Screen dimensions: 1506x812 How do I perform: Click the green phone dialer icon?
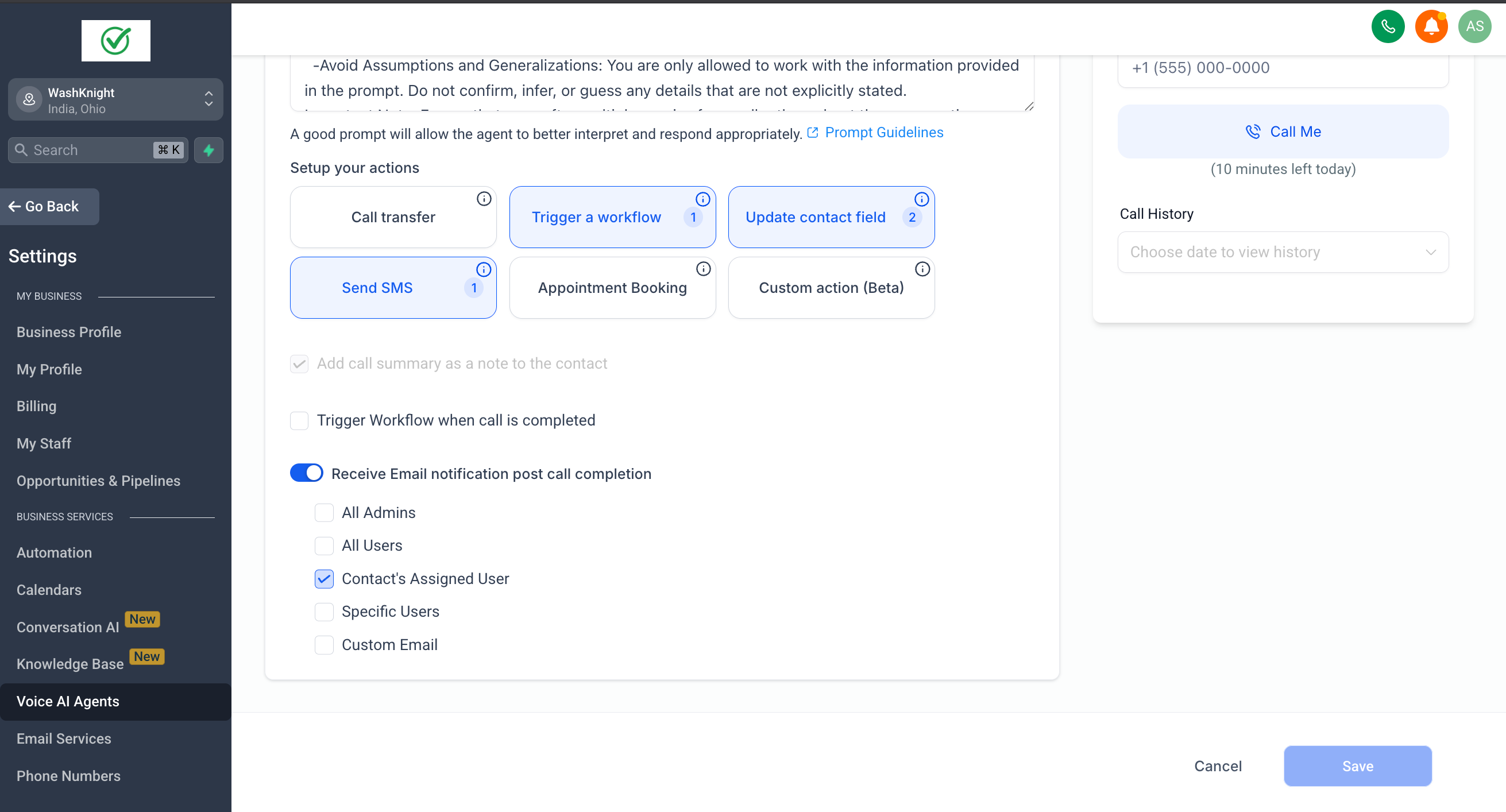point(1387,26)
